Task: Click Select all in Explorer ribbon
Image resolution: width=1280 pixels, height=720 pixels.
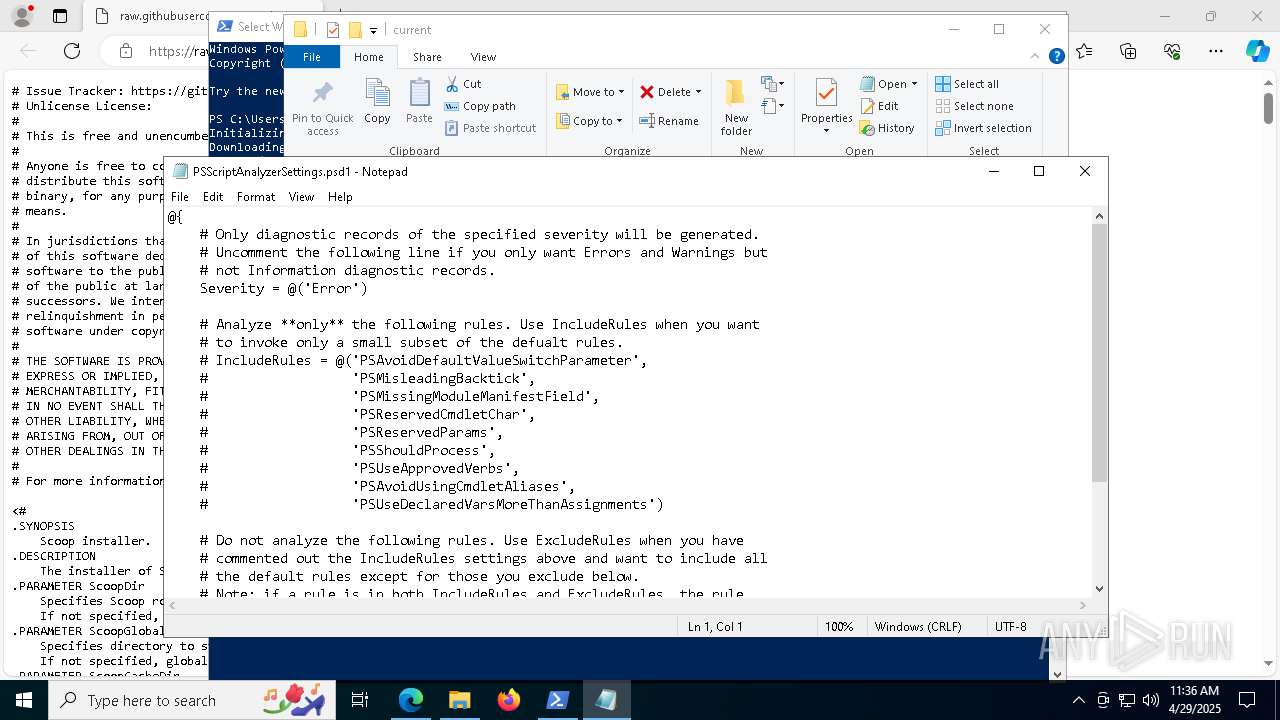Action: pos(967,84)
